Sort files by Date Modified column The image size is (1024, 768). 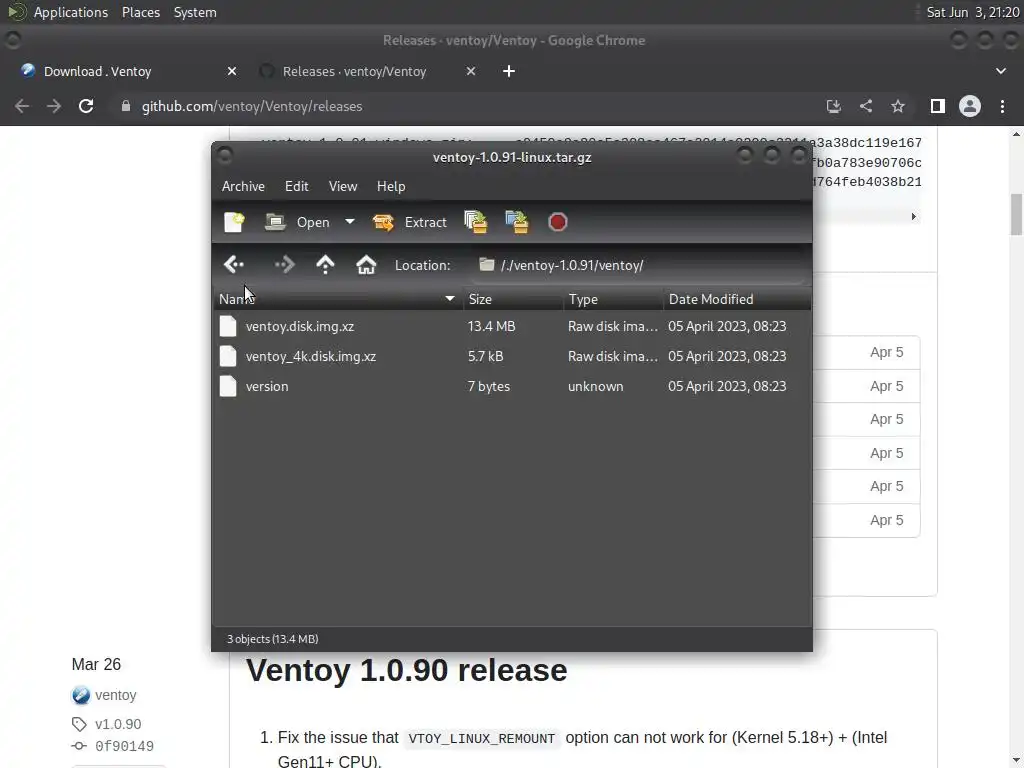737,299
